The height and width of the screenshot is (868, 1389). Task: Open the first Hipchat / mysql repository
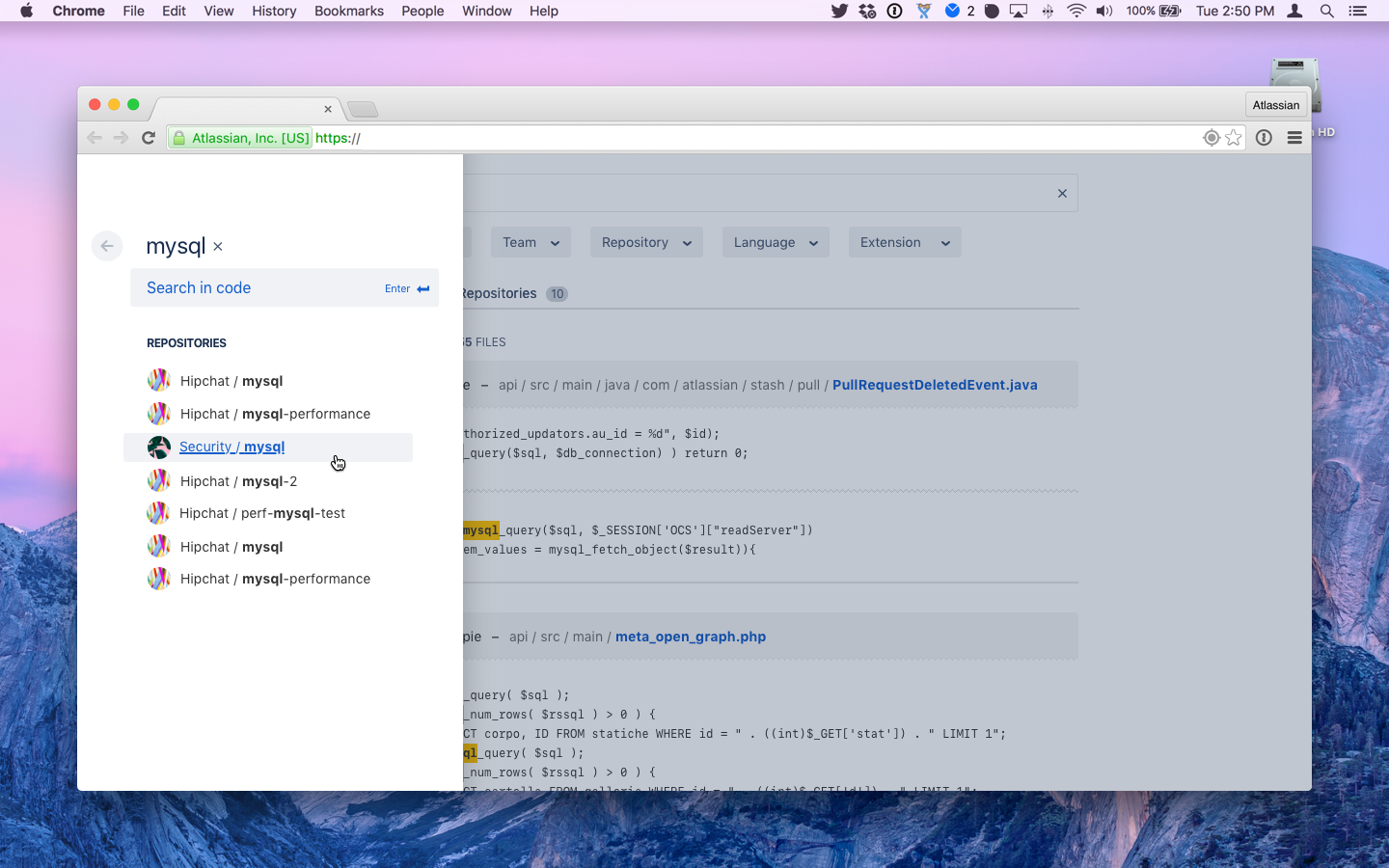point(231,381)
